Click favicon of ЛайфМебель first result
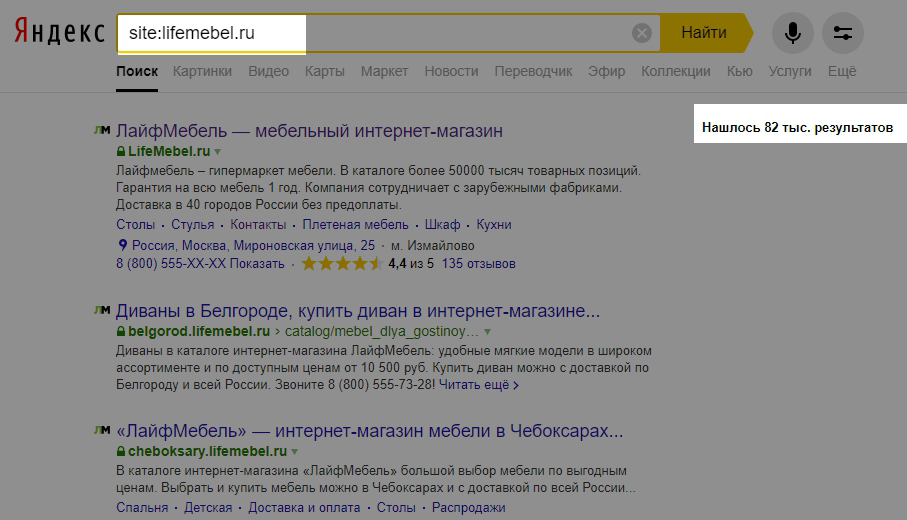Image resolution: width=907 pixels, height=520 pixels. coord(102,130)
